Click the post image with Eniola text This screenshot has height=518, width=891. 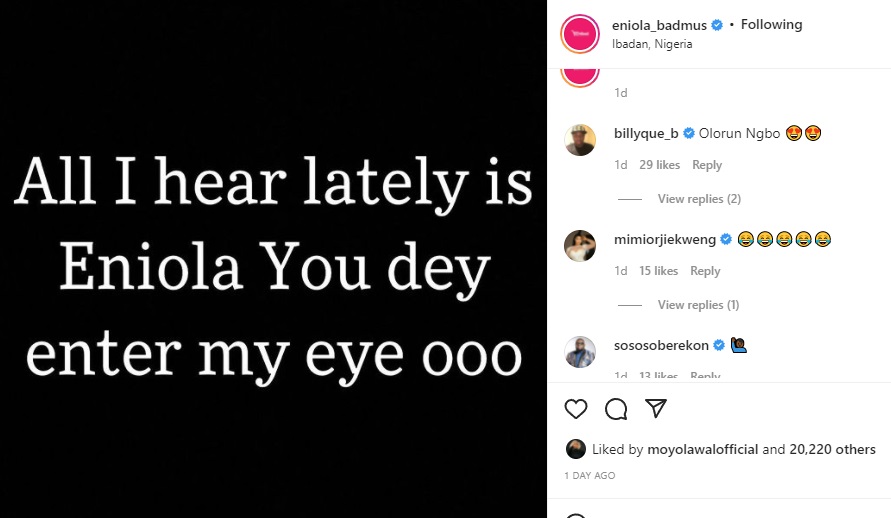(273, 260)
